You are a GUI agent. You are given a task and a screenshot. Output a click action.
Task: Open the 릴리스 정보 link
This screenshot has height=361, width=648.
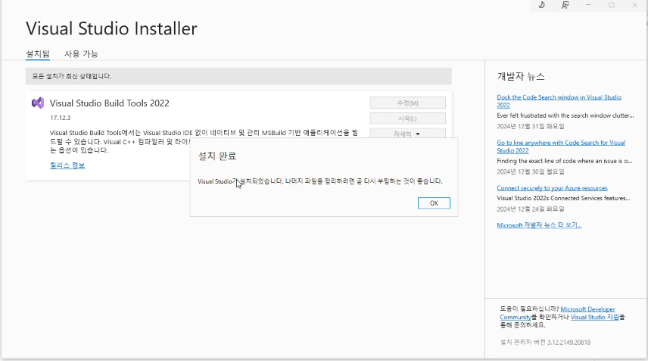[x=67, y=165]
